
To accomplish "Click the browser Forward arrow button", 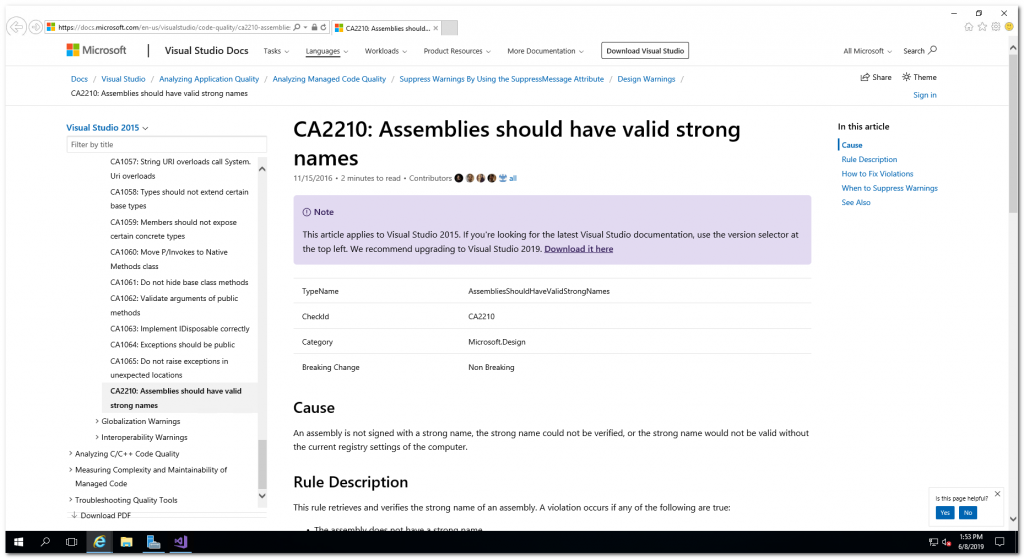I will (x=35, y=27).
